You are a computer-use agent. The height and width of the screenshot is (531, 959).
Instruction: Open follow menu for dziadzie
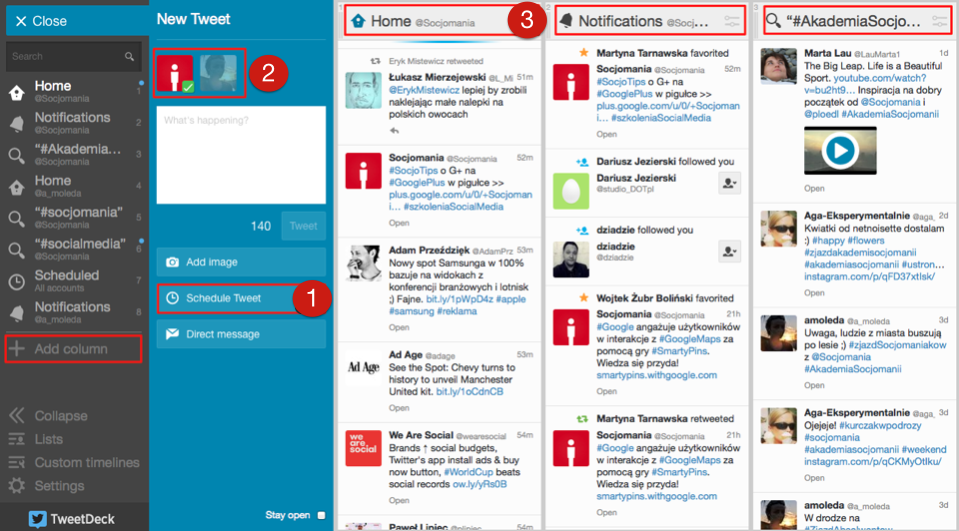point(729,251)
